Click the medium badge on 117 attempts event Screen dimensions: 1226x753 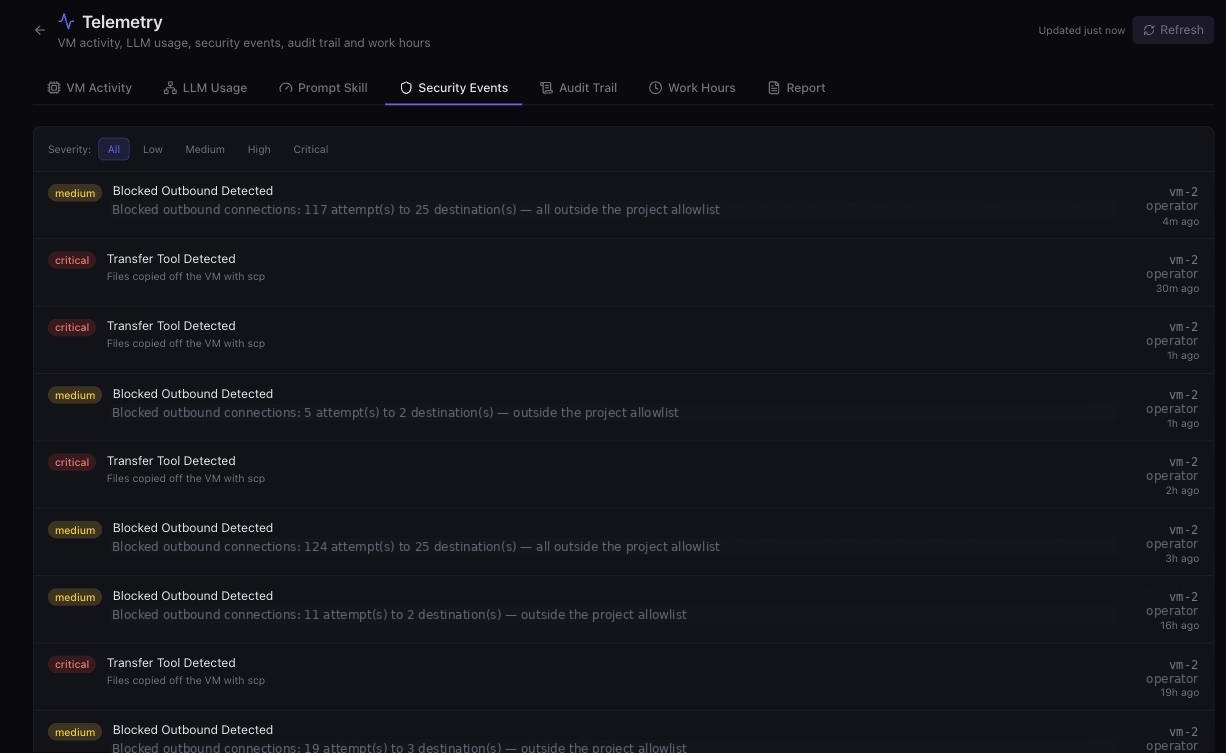pyautogui.click(x=75, y=193)
